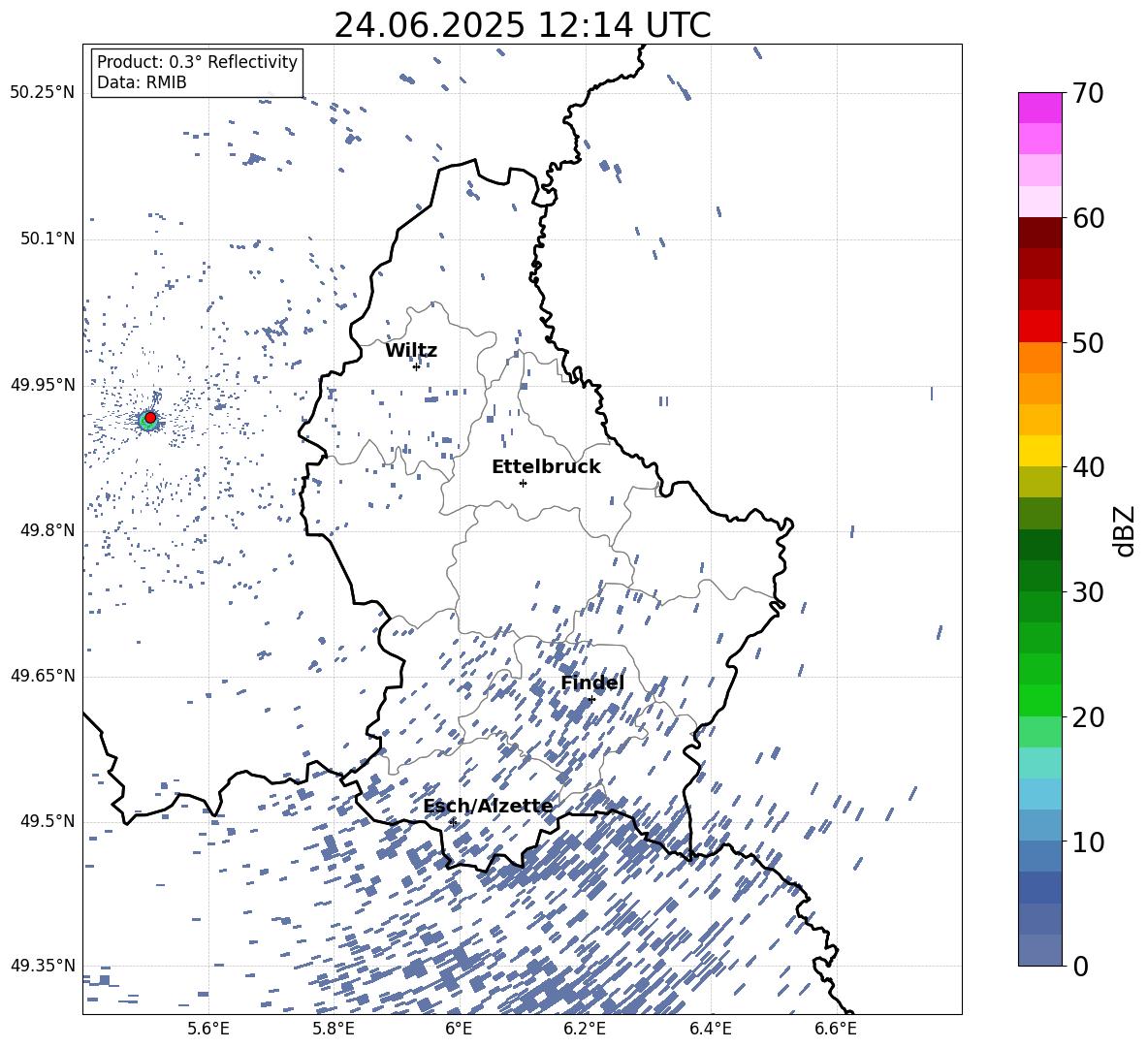Viewport: 1148px width, 1048px height.
Task: Click the colorbar tick label 40
Action: coord(1088,467)
